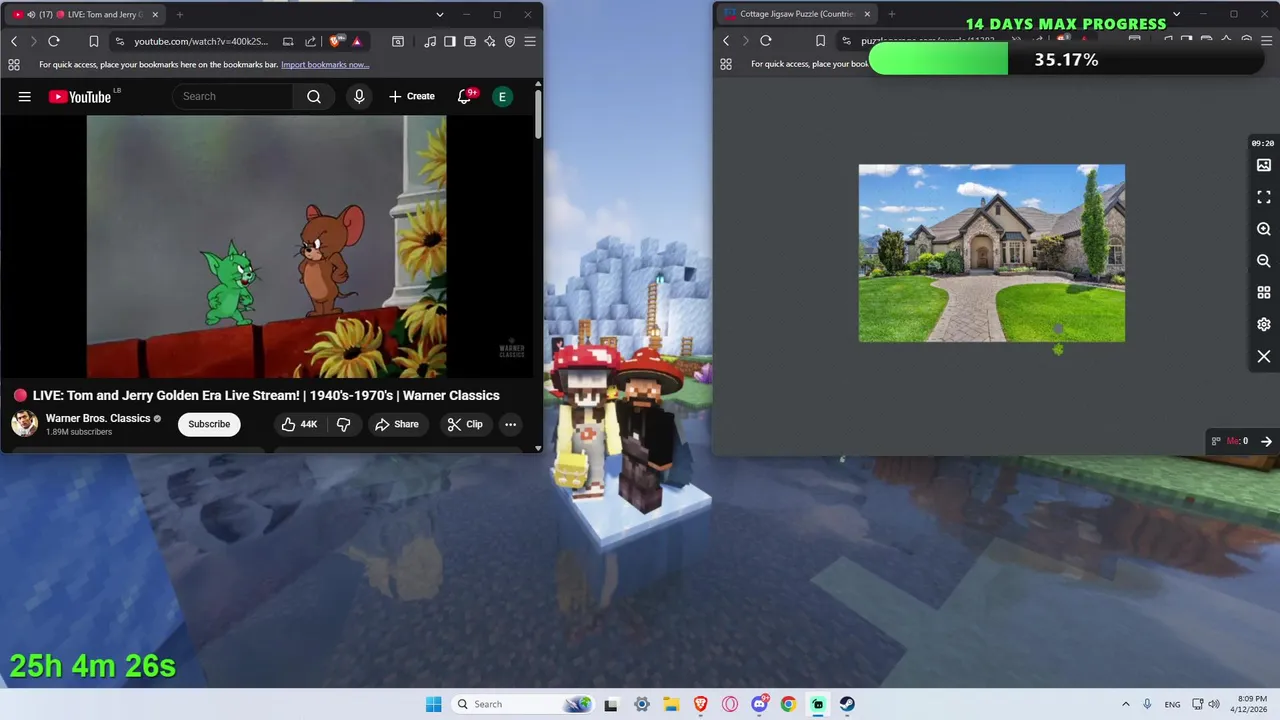
Task: Click the YouTube search input field
Action: [x=233, y=96]
